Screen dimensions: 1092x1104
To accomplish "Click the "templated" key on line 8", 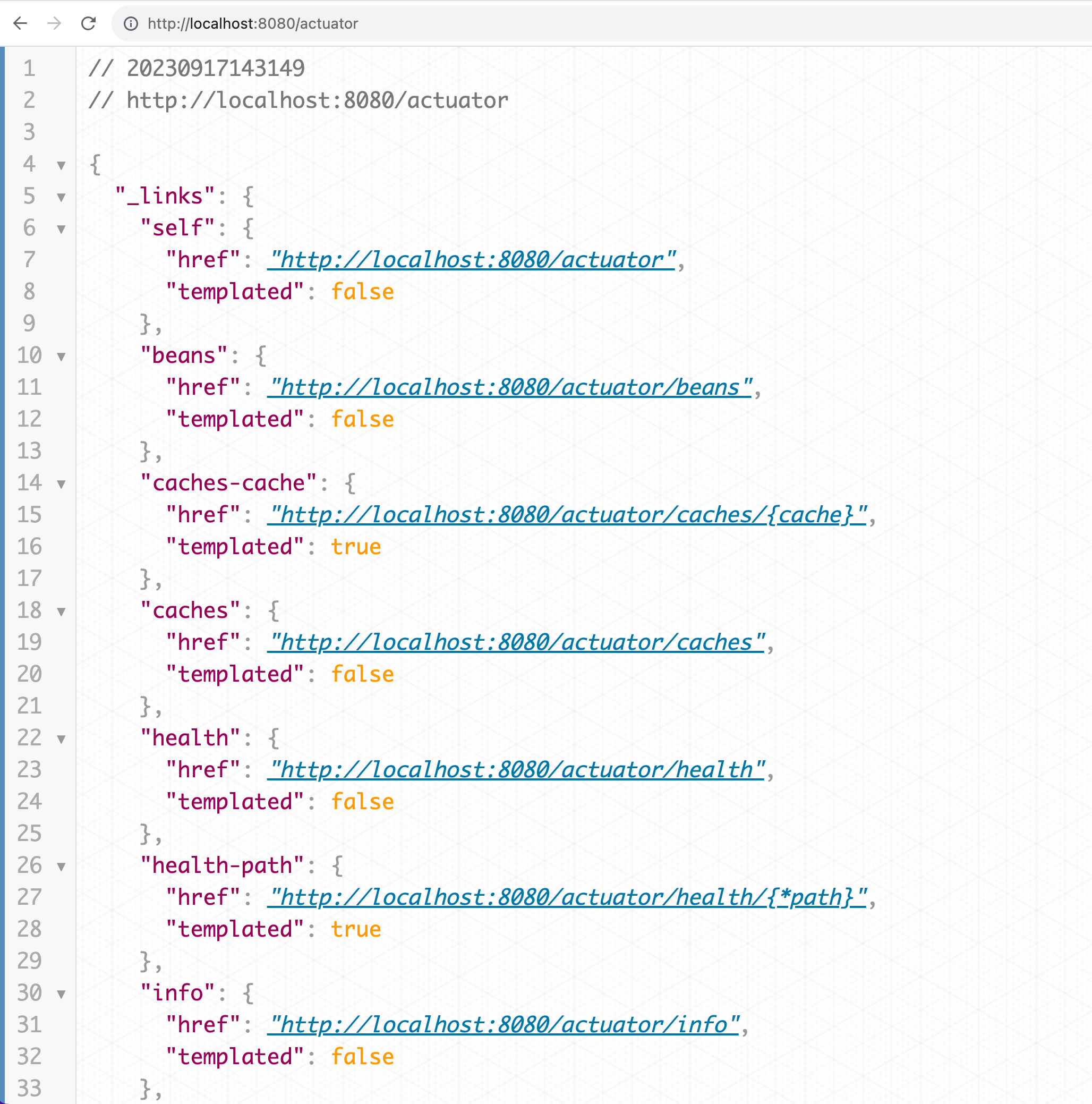I will pyautogui.click(x=235, y=292).
